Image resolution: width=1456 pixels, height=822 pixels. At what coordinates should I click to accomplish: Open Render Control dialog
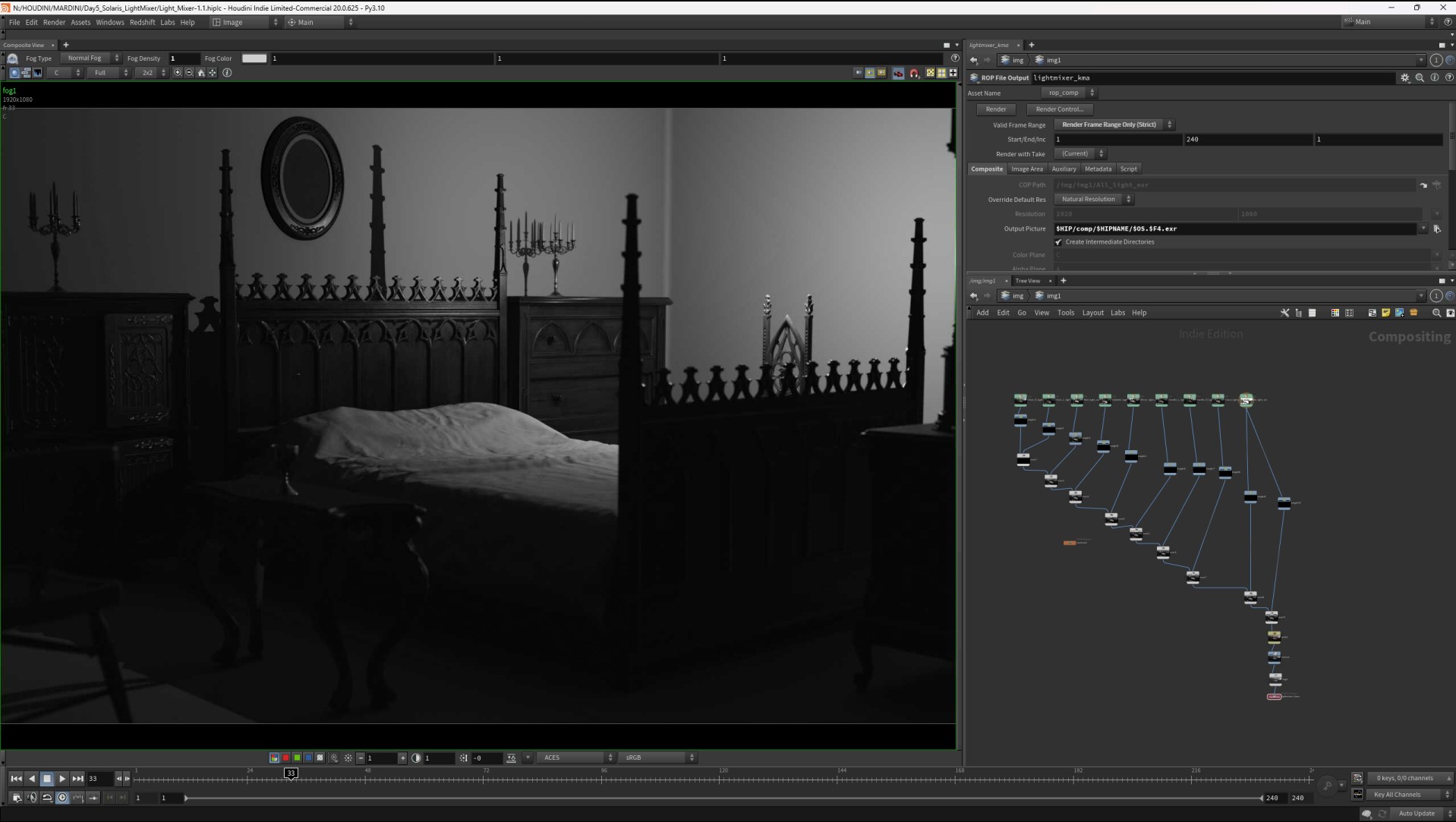1059,109
